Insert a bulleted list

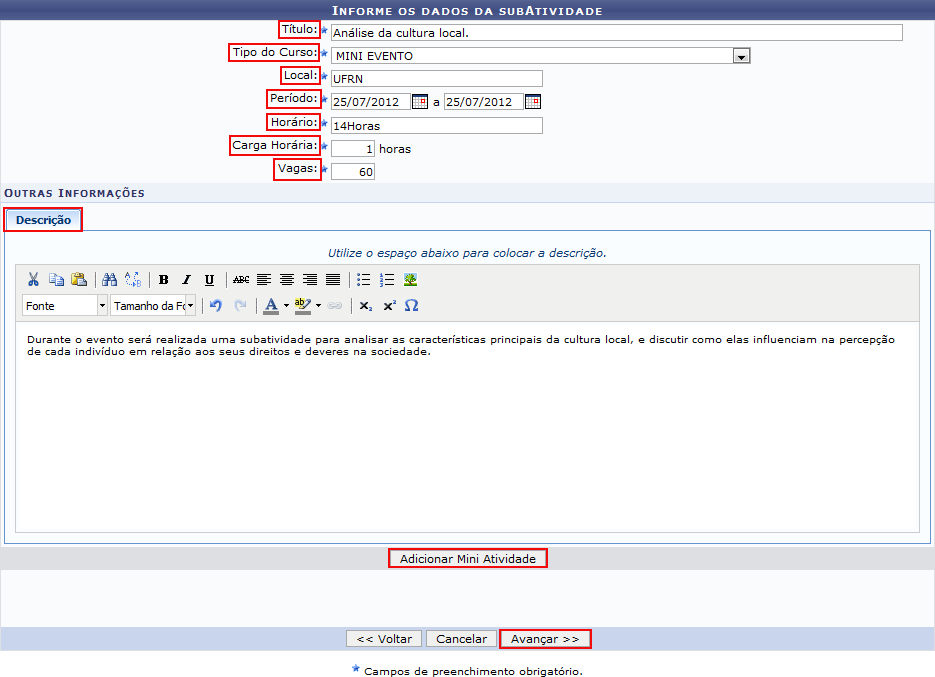[x=364, y=280]
